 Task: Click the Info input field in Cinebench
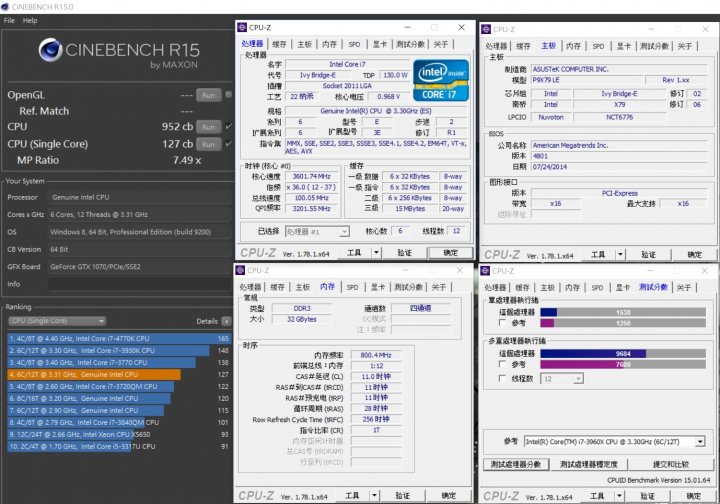tap(139, 284)
